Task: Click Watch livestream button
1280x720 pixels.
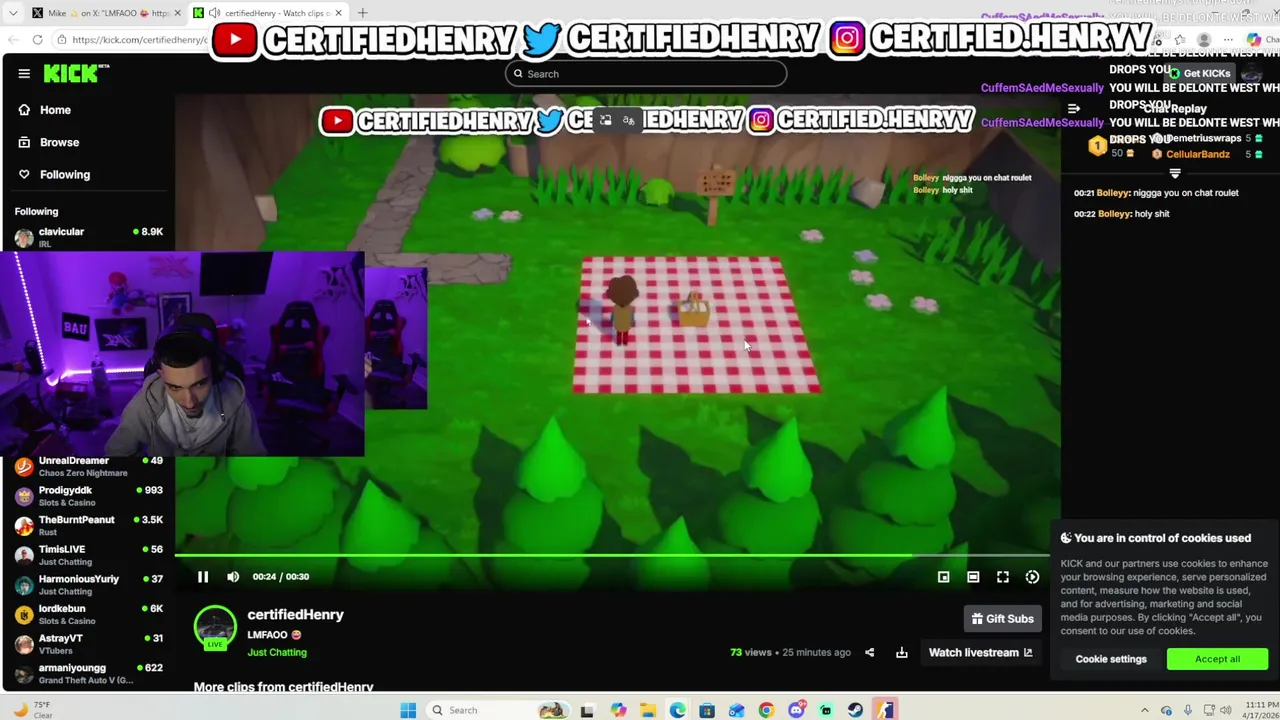Action: (981, 653)
